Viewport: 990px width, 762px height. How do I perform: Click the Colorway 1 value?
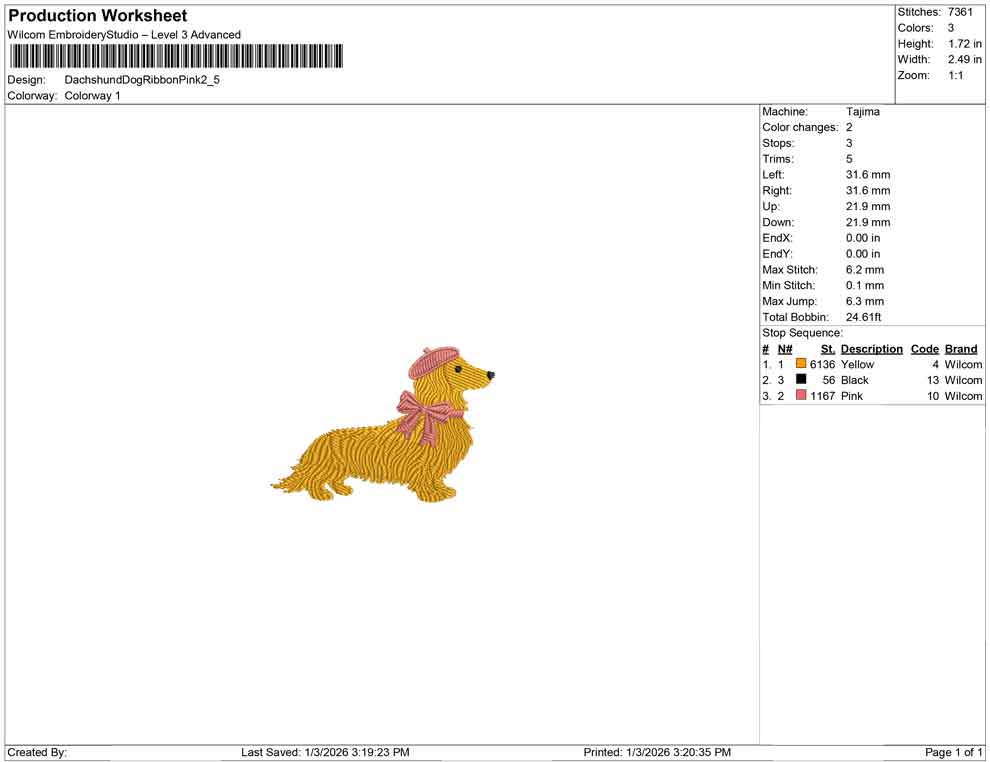[92, 96]
